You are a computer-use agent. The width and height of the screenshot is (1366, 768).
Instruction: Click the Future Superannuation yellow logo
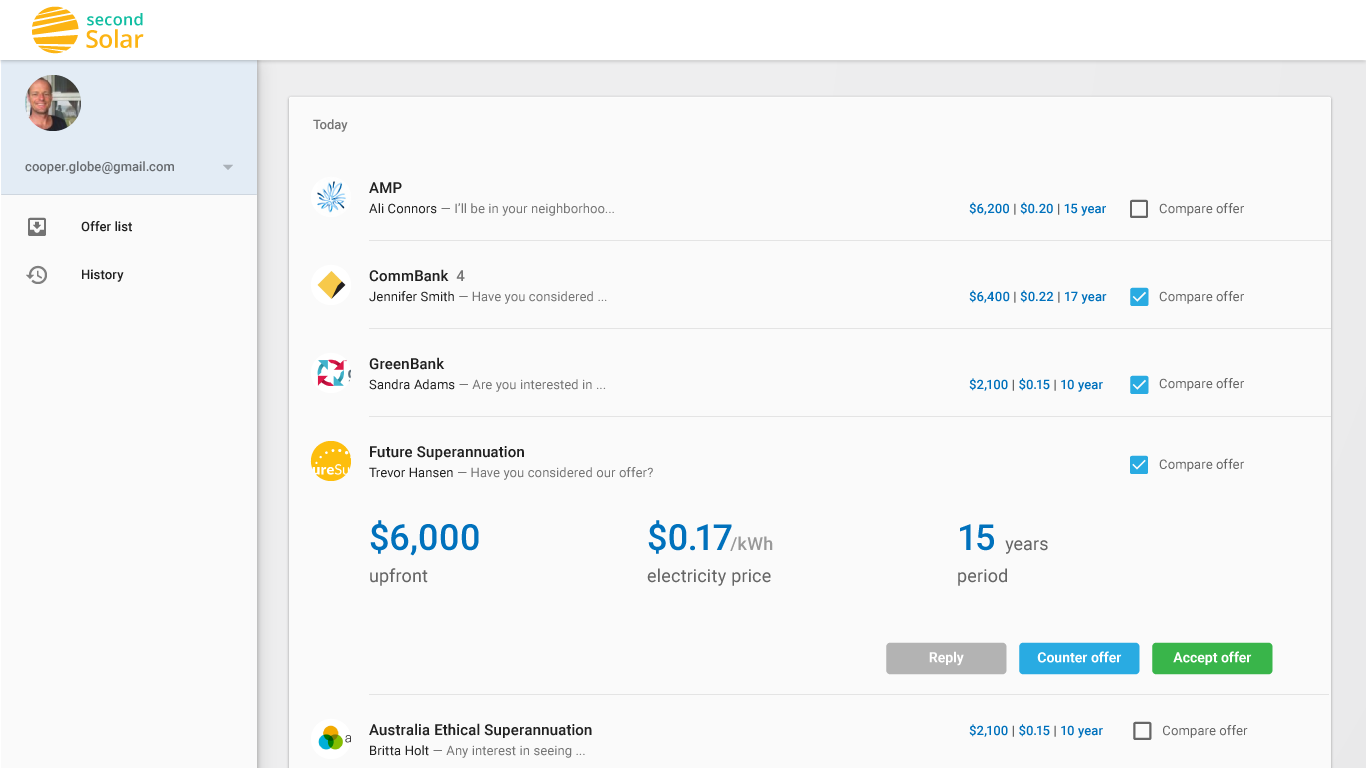(x=331, y=461)
